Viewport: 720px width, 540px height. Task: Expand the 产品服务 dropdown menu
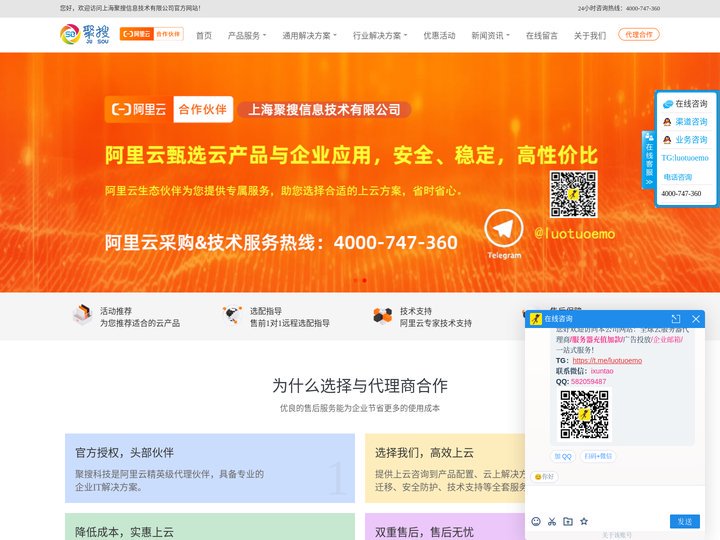coord(247,35)
